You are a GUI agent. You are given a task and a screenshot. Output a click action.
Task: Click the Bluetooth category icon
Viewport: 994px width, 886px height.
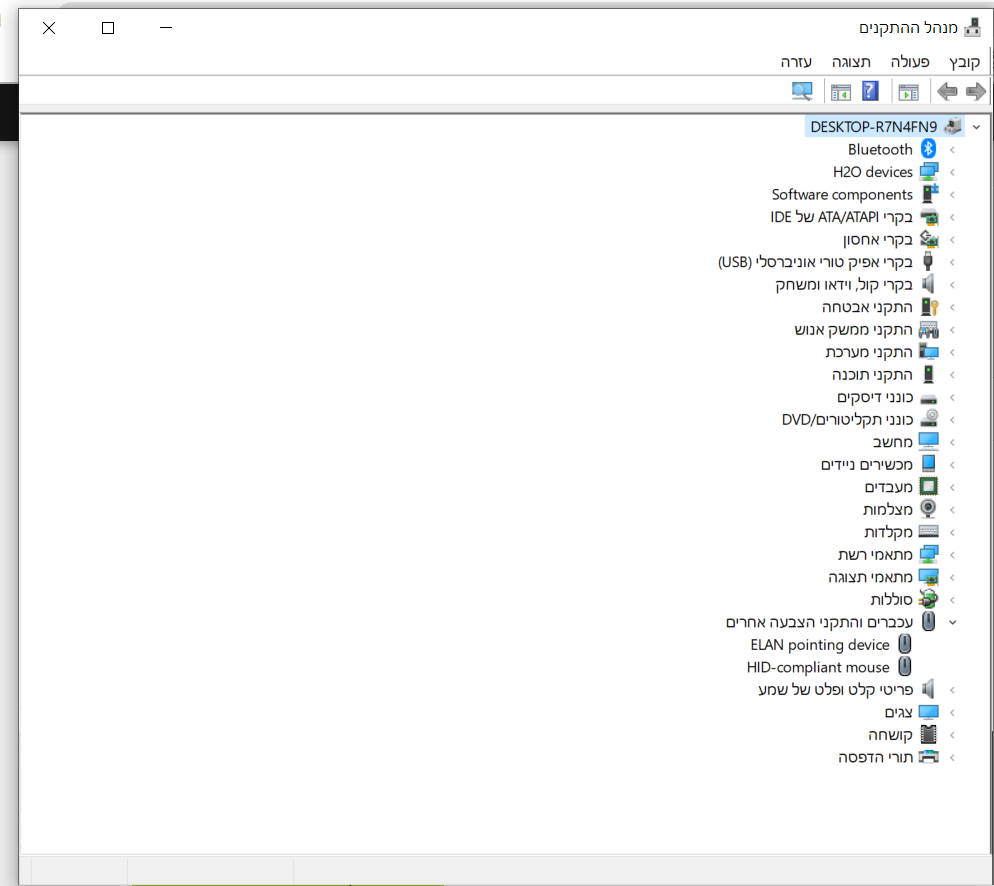point(928,149)
